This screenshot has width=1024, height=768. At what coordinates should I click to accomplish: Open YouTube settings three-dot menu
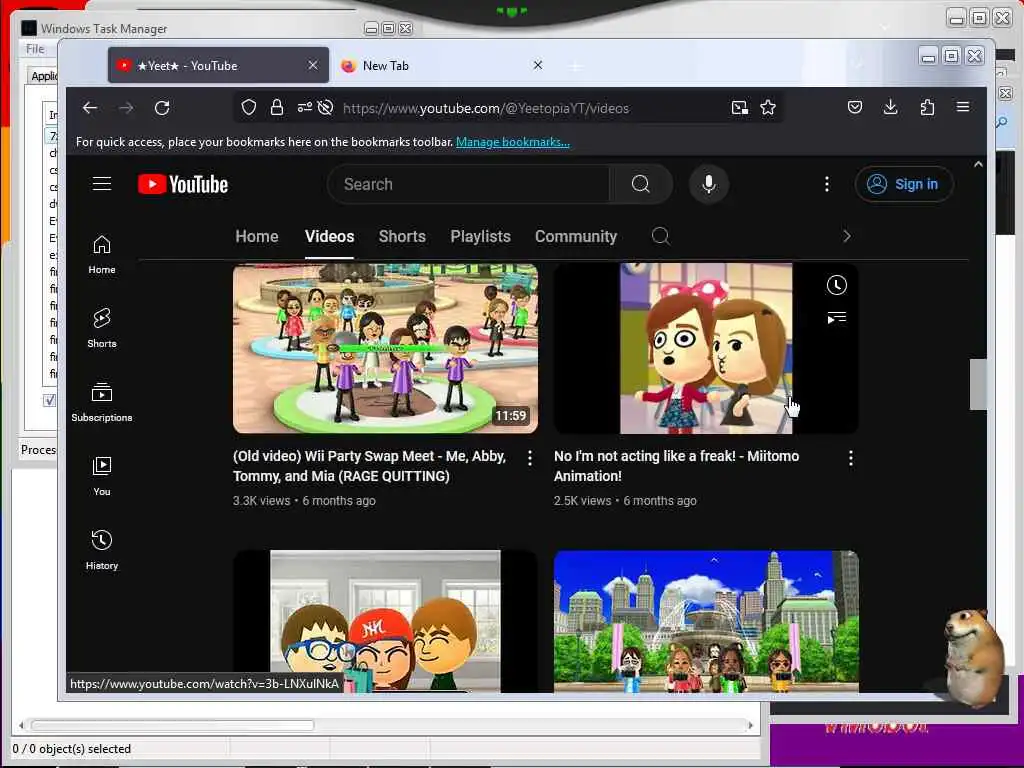(x=827, y=184)
